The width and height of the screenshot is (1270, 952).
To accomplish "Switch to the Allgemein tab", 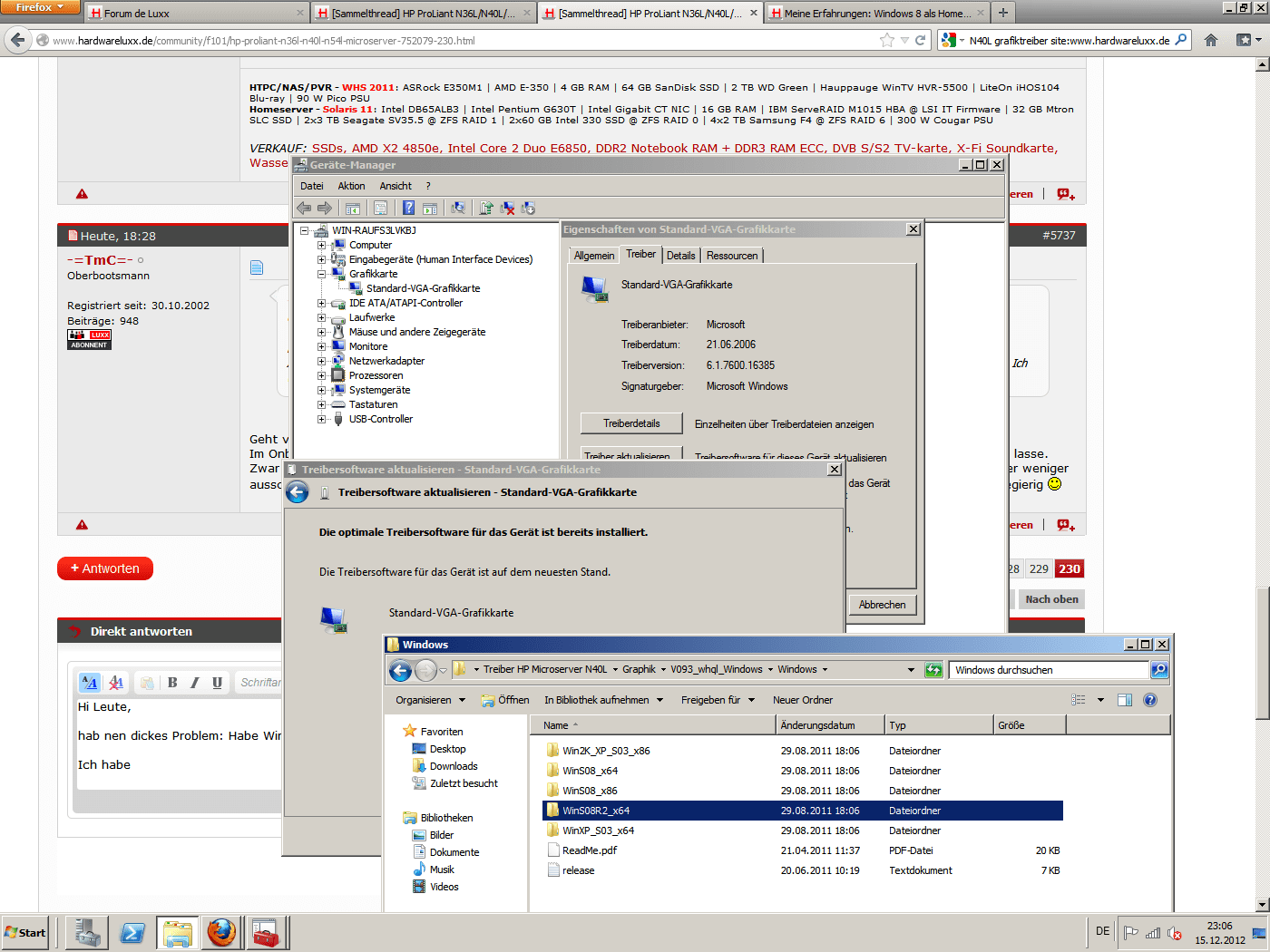I will coord(594,256).
